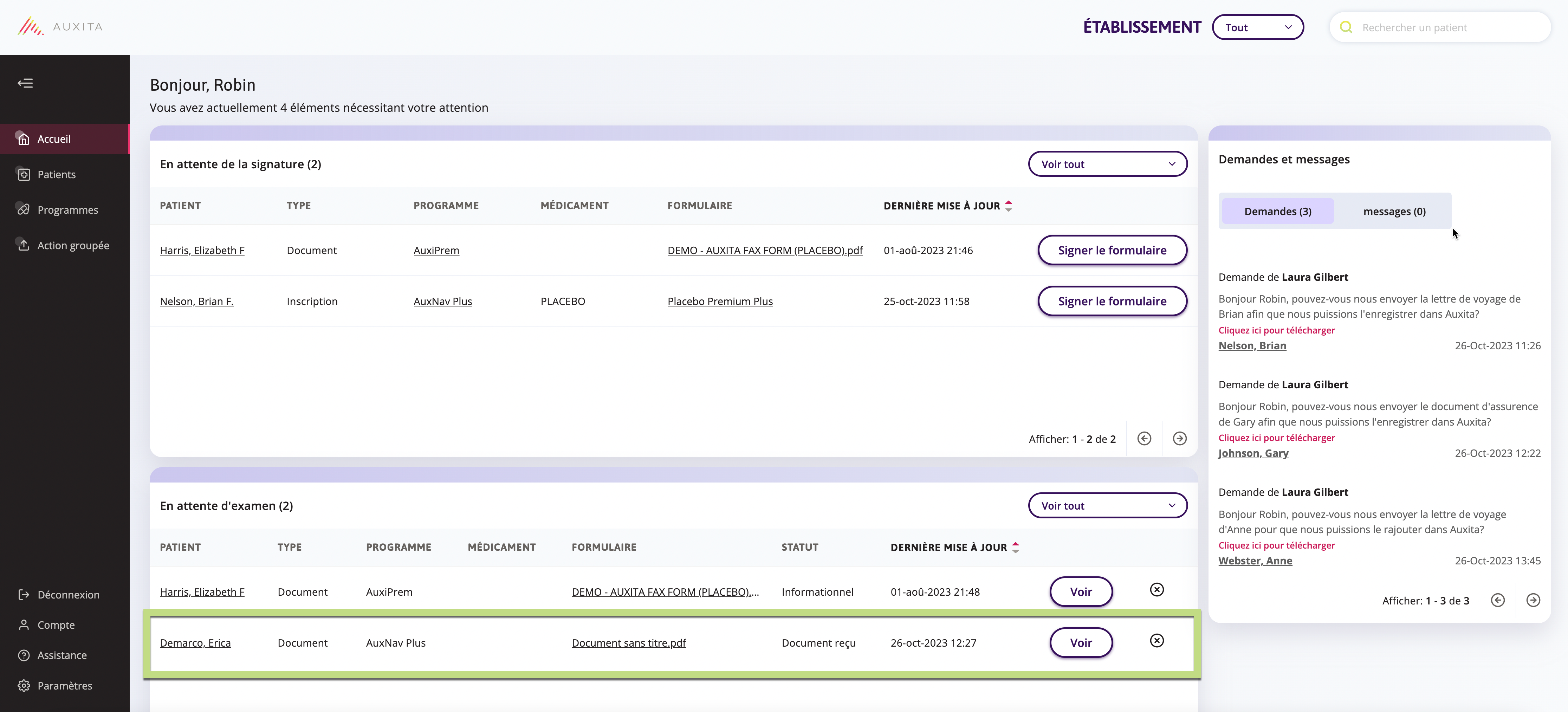
Task: Click the Action groupée upload icon
Action: [x=24, y=245]
